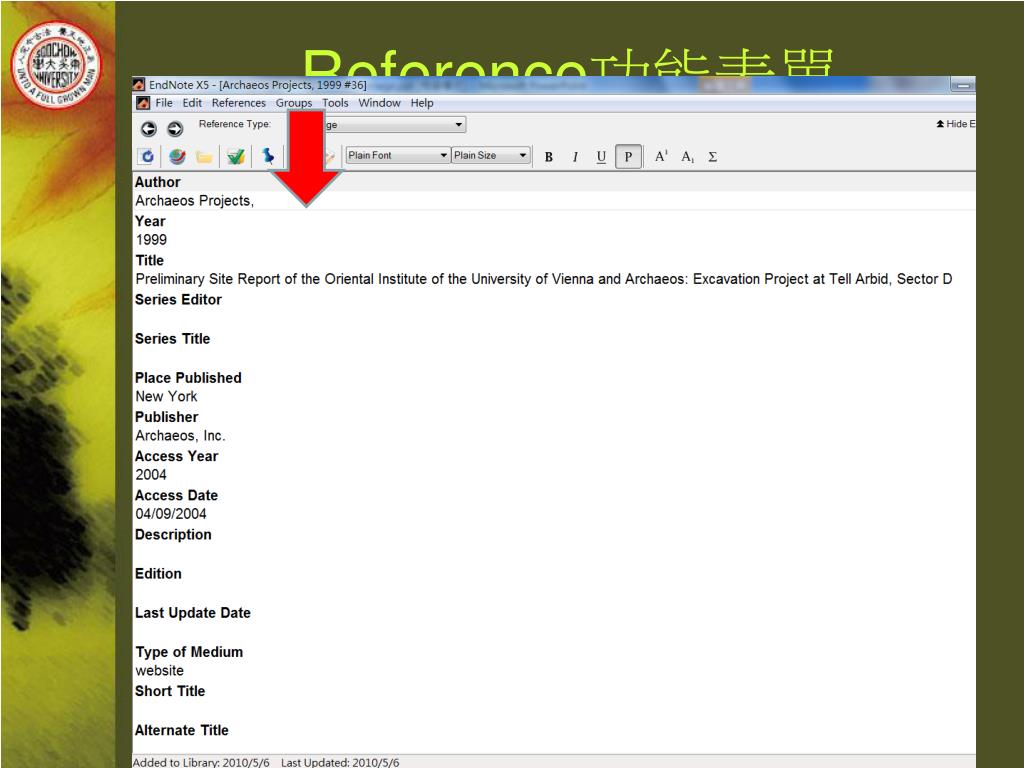Click the blue pushpin icon
1024x768 pixels.
(268, 156)
